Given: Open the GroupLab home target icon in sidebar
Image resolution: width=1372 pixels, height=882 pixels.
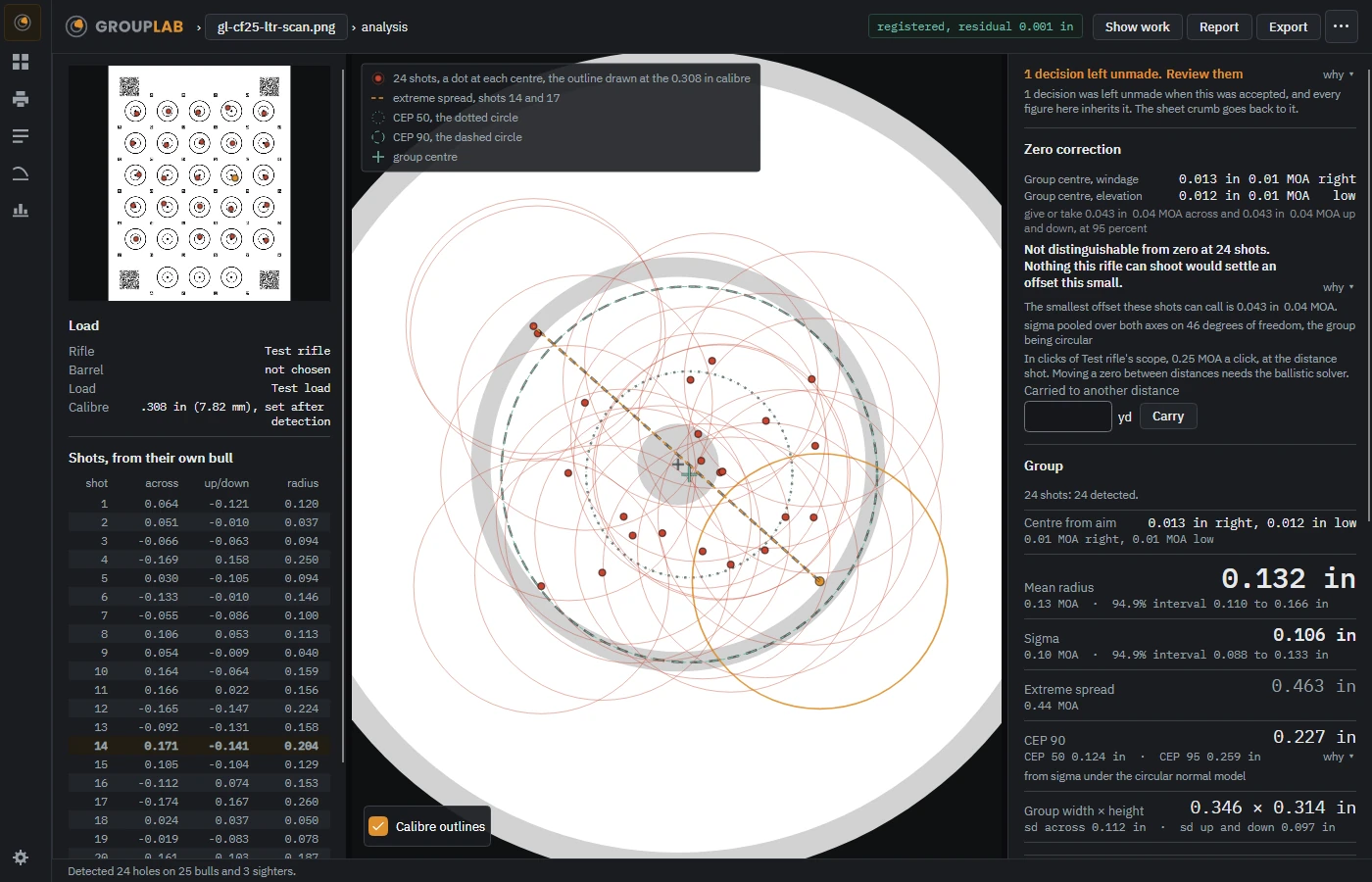Looking at the screenshot, I should click(22, 22).
